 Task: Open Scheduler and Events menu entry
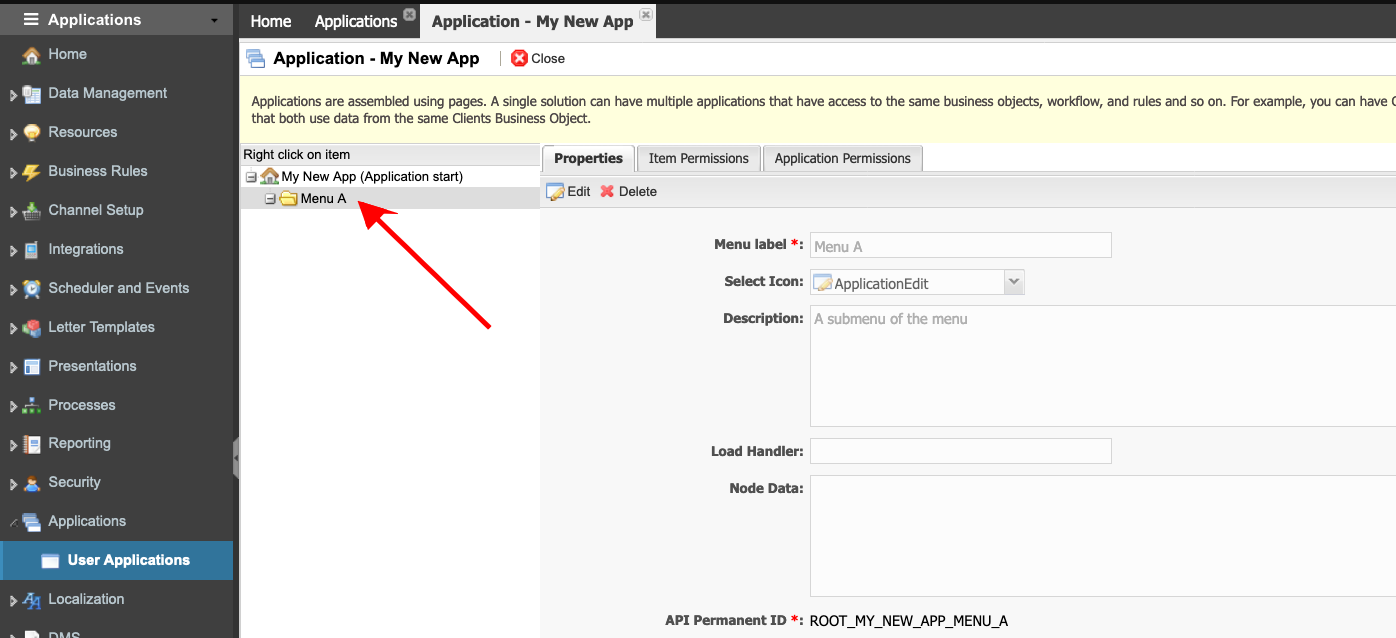pos(119,288)
